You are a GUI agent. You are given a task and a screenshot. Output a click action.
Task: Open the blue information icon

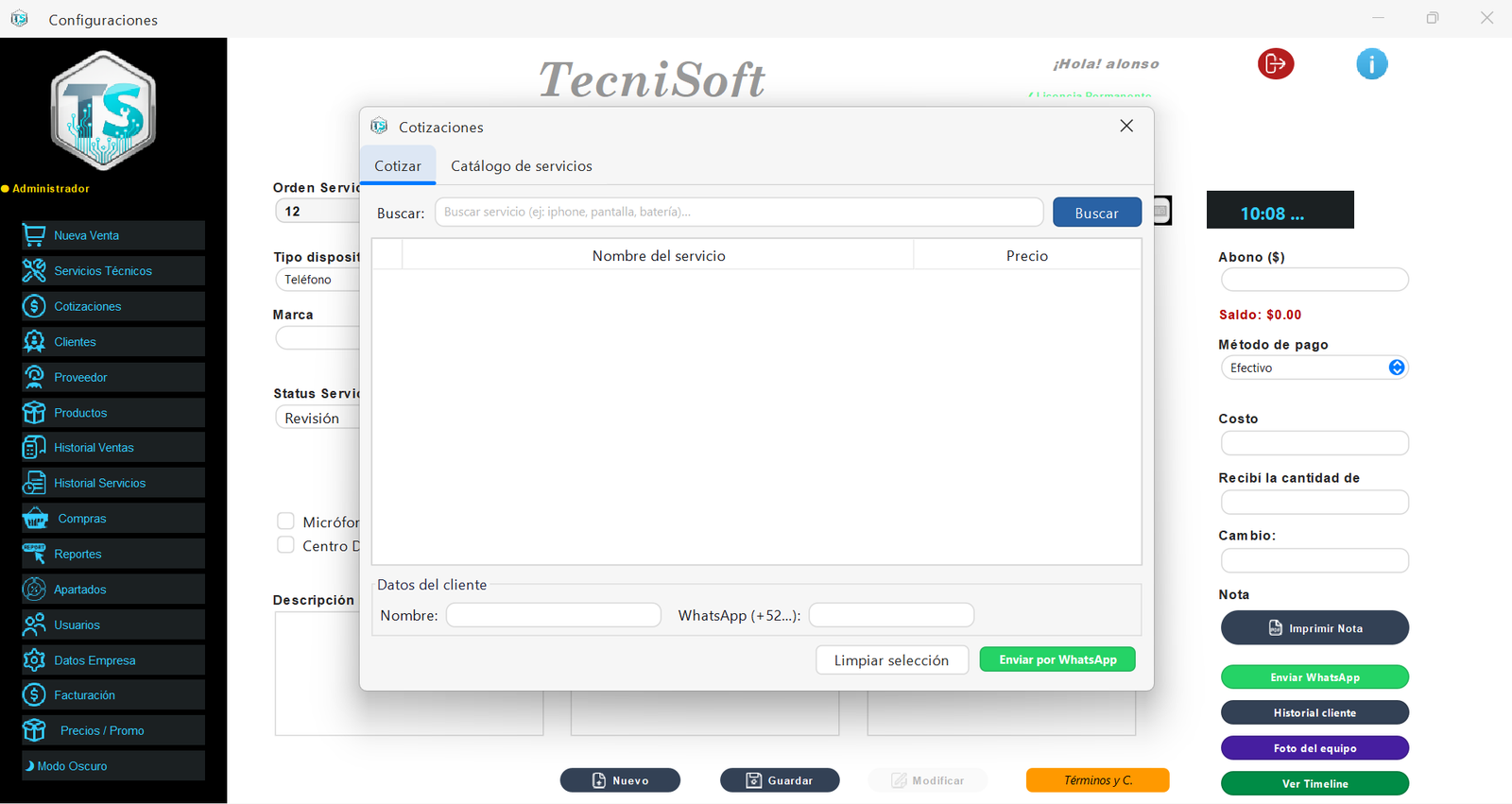pos(1372,63)
